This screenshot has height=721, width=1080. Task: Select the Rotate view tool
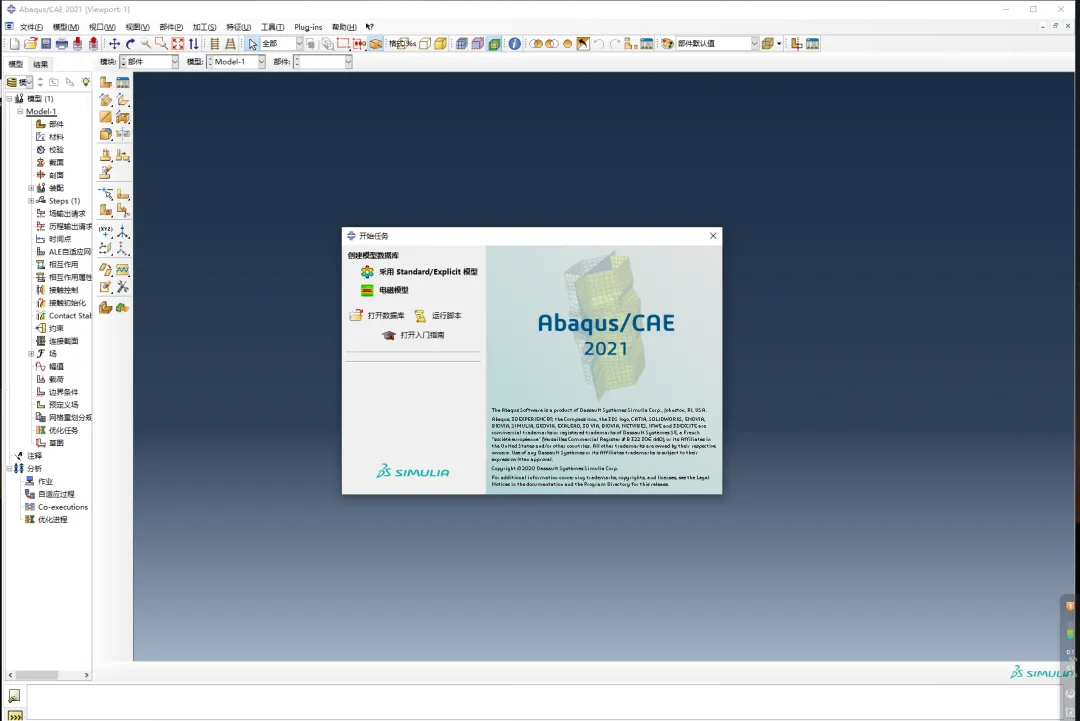130,44
